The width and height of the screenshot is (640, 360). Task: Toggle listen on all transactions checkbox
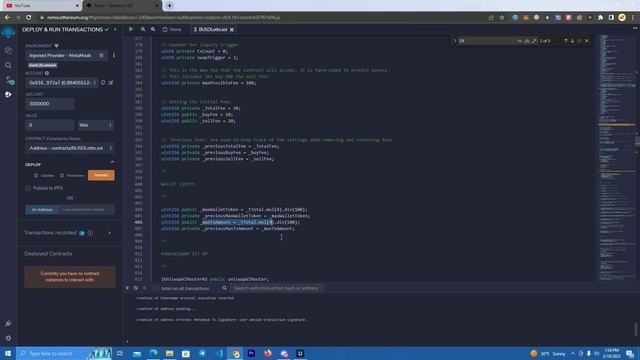(156, 288)
